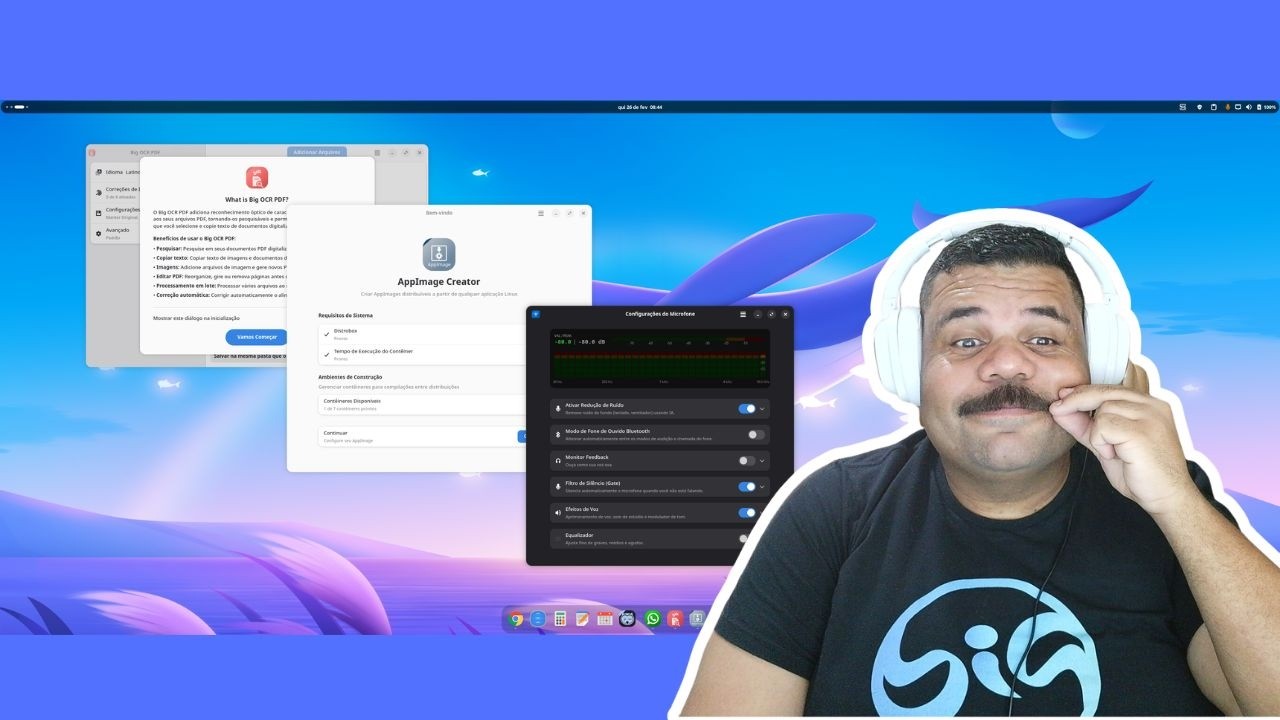The image size is (1280, 720).
Task: Click Bluetooth icon in Modo de Fone row
Action: point(558,435)
